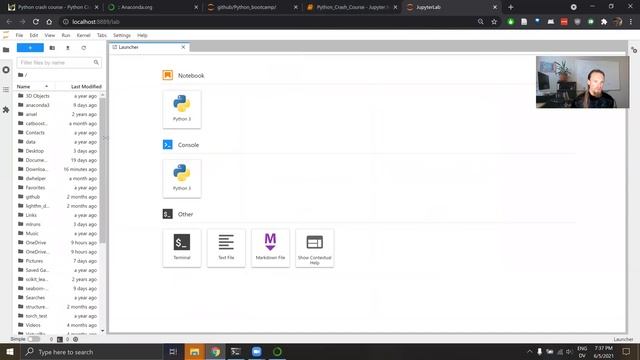Sort files by Last Modified header
Viewport: 640px width, 360px height.
tap(86, 87)
